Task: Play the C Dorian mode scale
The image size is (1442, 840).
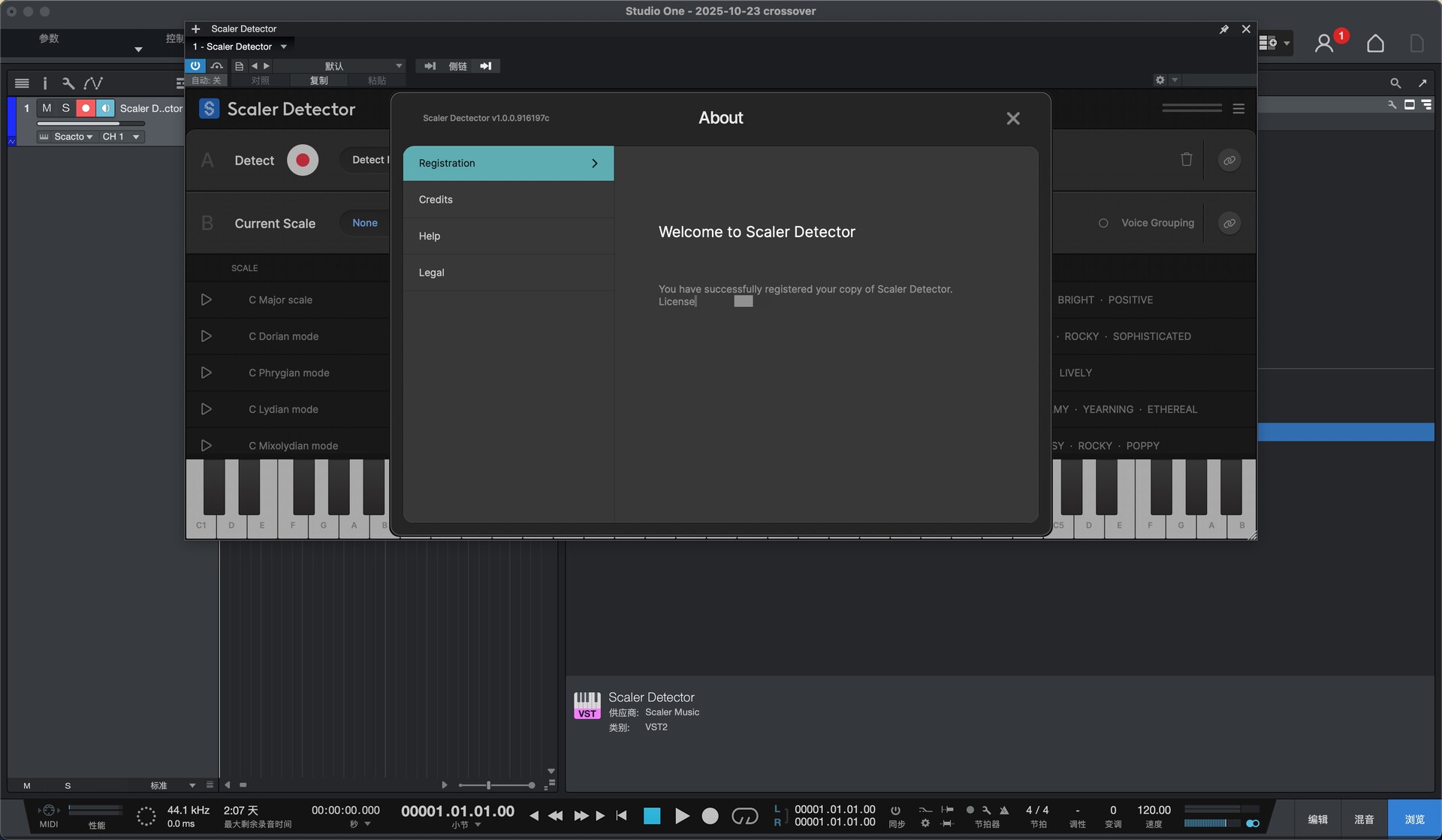Action: coord(206,336)
